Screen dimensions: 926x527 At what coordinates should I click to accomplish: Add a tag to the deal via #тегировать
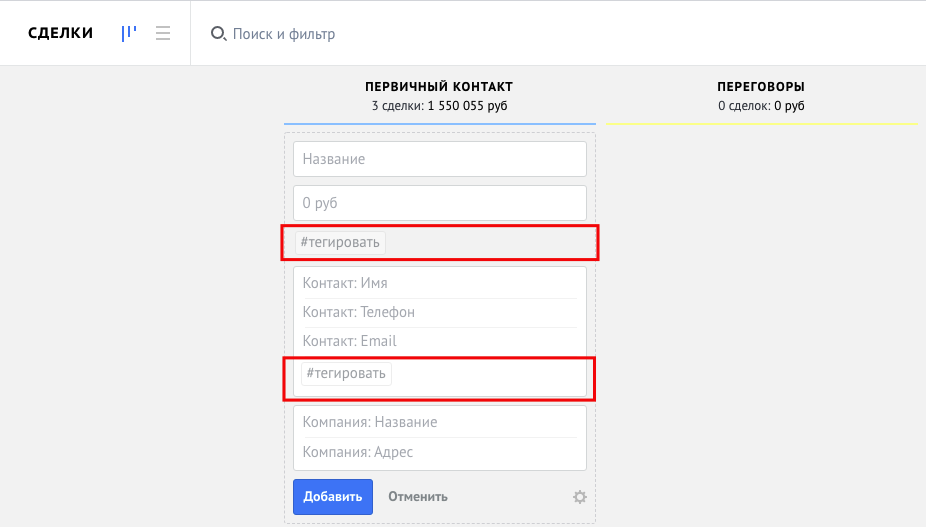341,242
